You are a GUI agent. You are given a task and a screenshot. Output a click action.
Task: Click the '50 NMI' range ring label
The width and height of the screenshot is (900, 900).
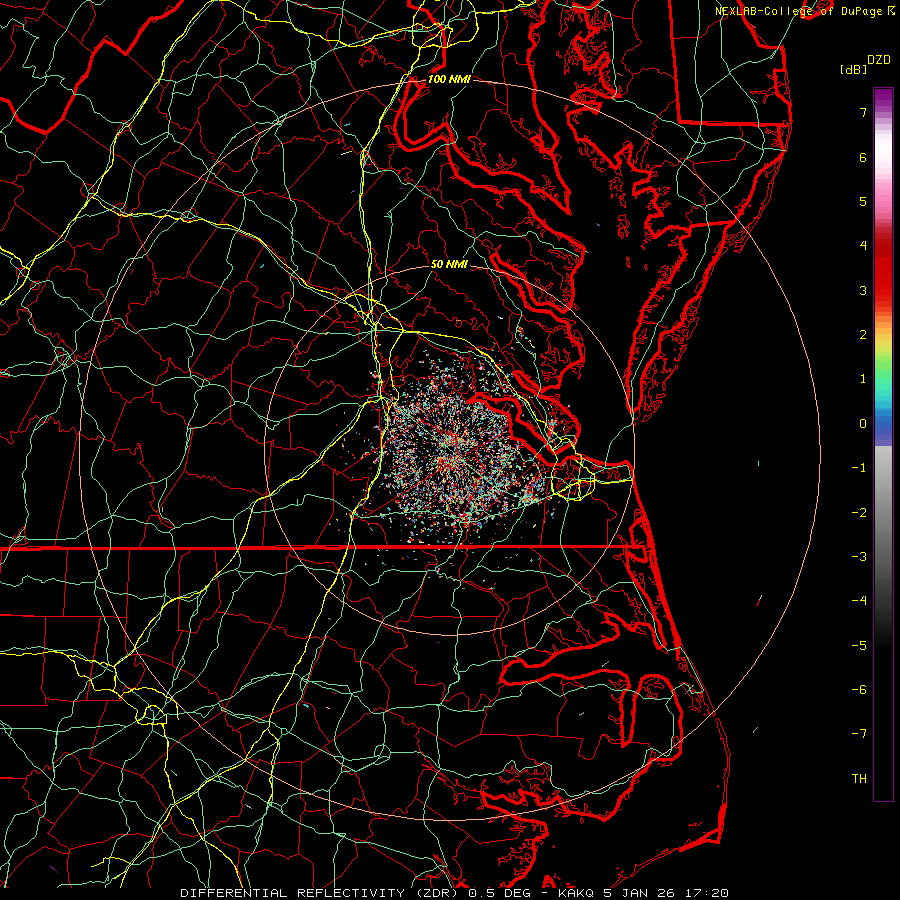[449, 265]
